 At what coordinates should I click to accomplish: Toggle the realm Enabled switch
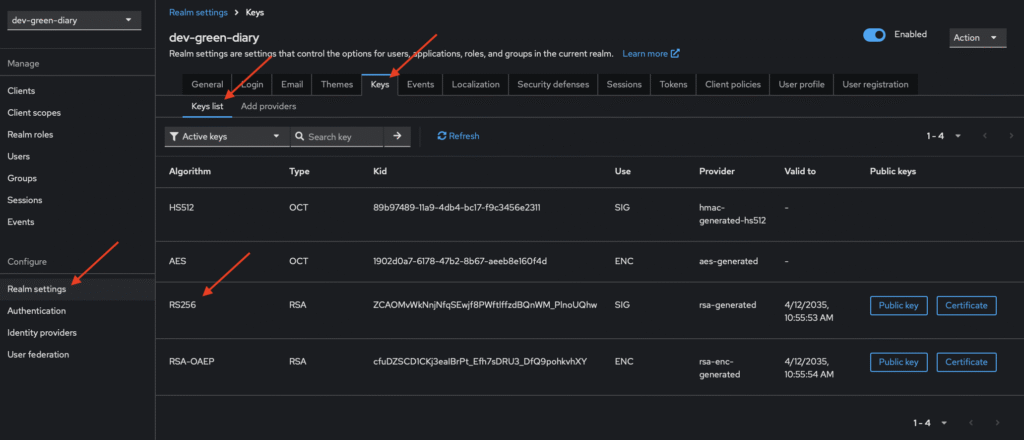pos(874,35)
